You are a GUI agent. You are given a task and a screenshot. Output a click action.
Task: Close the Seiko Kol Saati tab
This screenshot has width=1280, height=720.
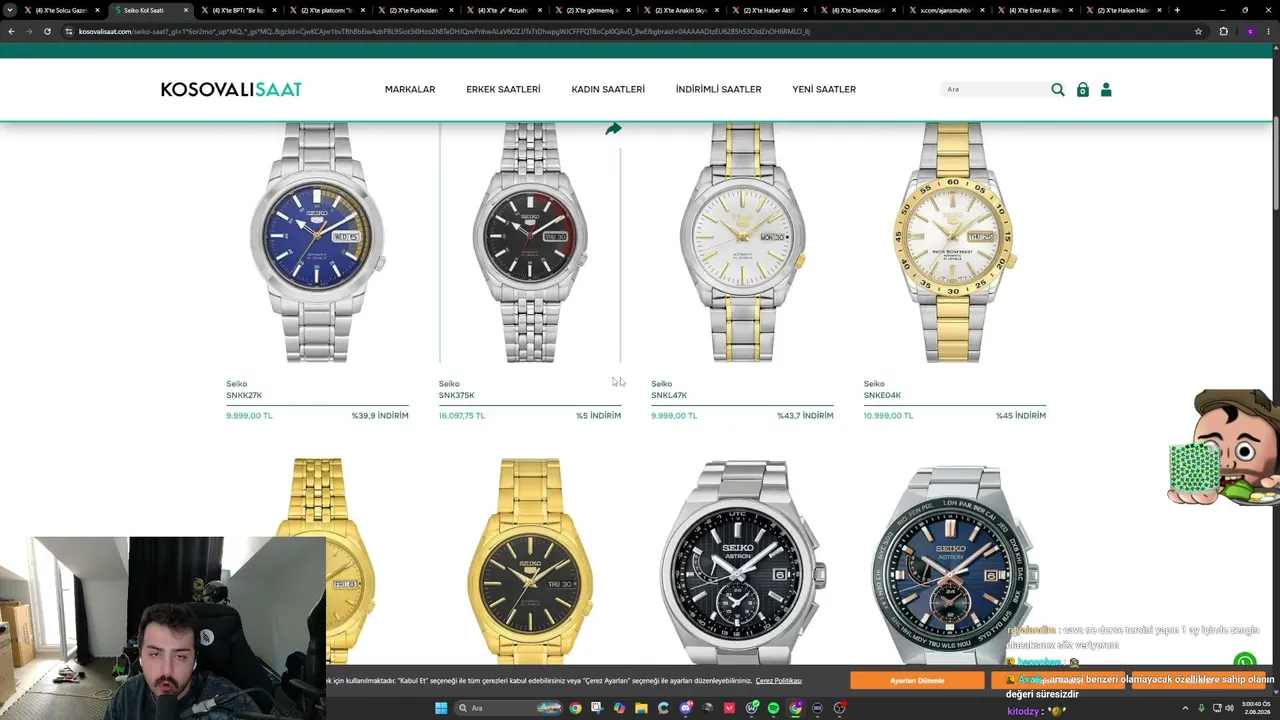[x=185, y=10]
